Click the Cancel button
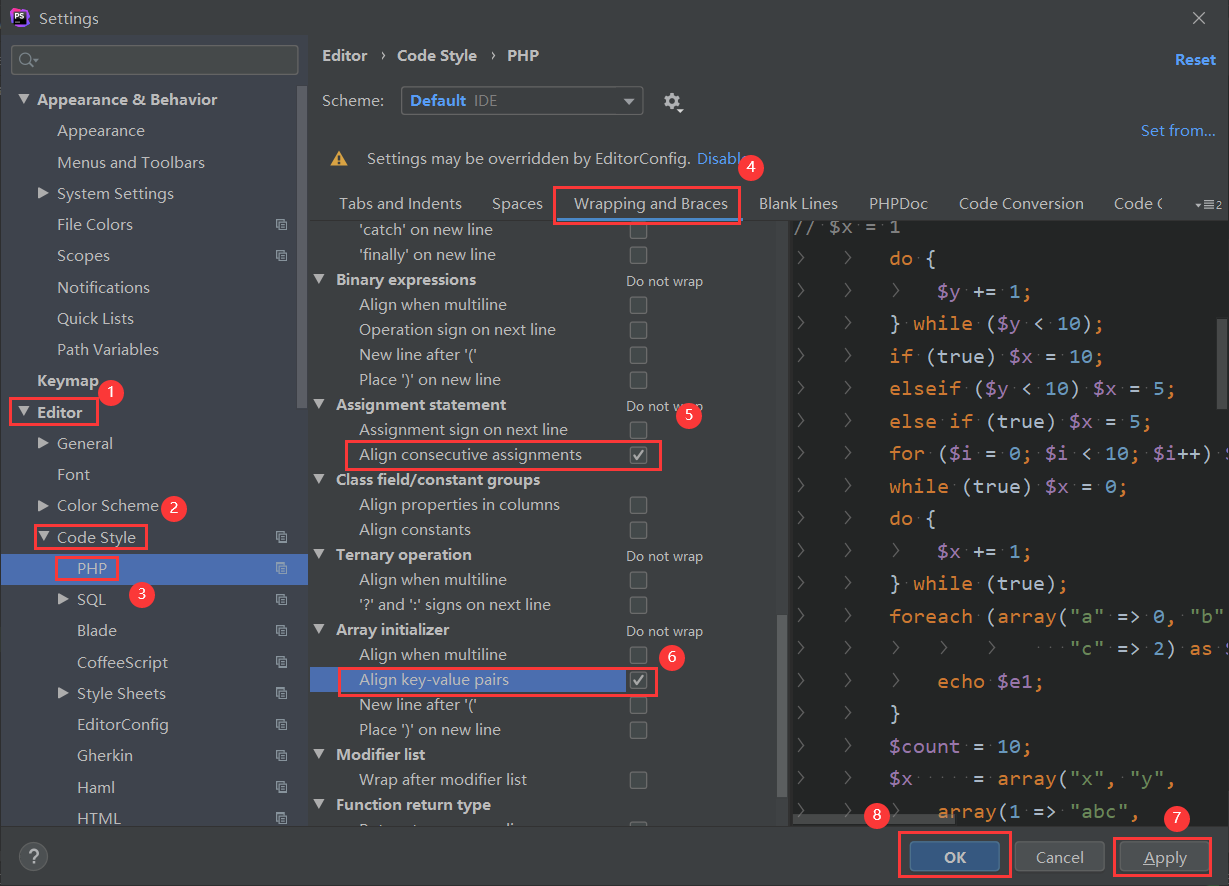The width and height of the screenshot is (1229, 886). tap(1060, 857)
